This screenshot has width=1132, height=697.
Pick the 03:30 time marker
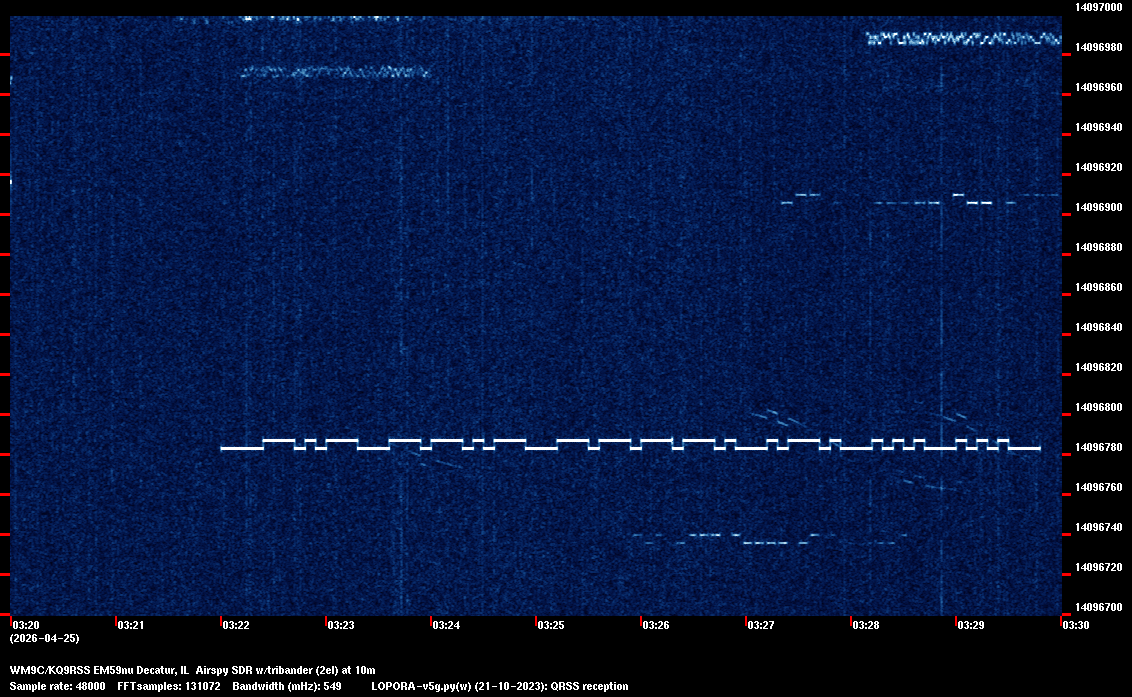click(x=1076, y=626)
